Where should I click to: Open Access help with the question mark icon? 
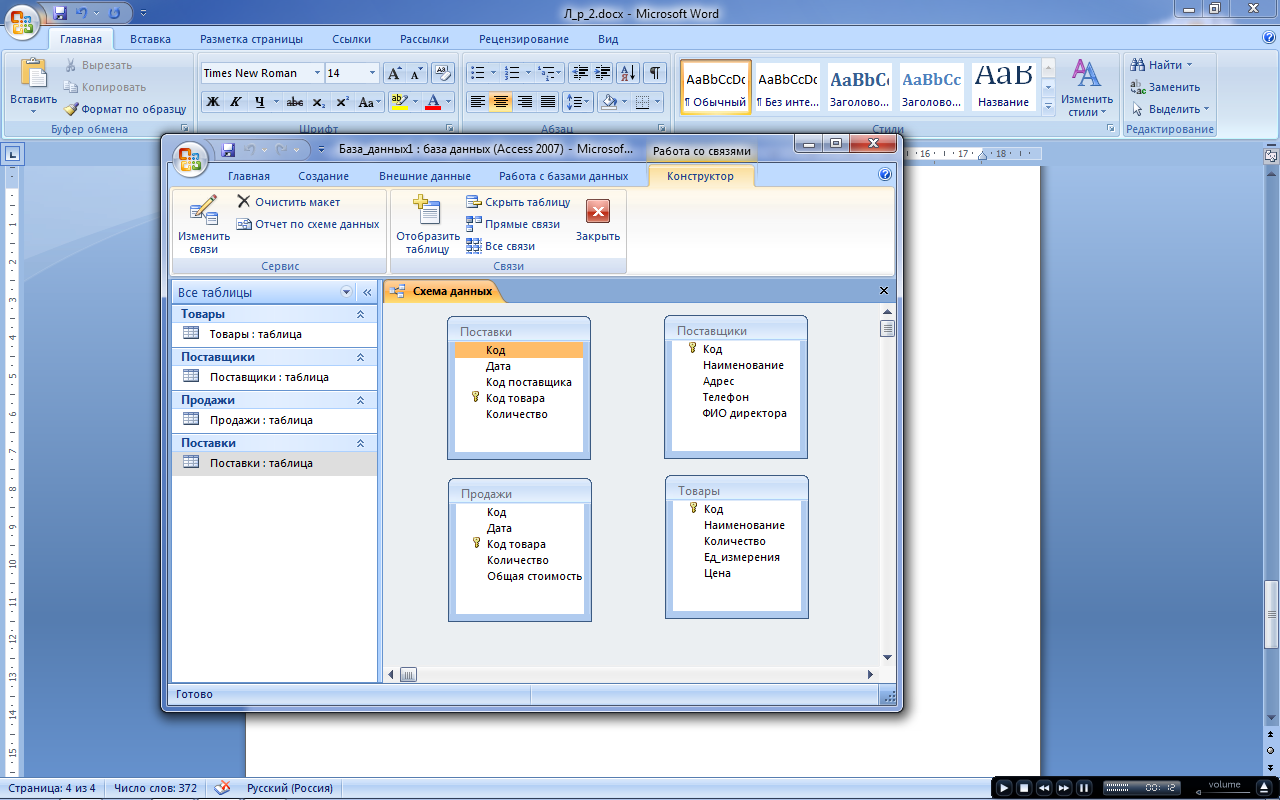884,175
